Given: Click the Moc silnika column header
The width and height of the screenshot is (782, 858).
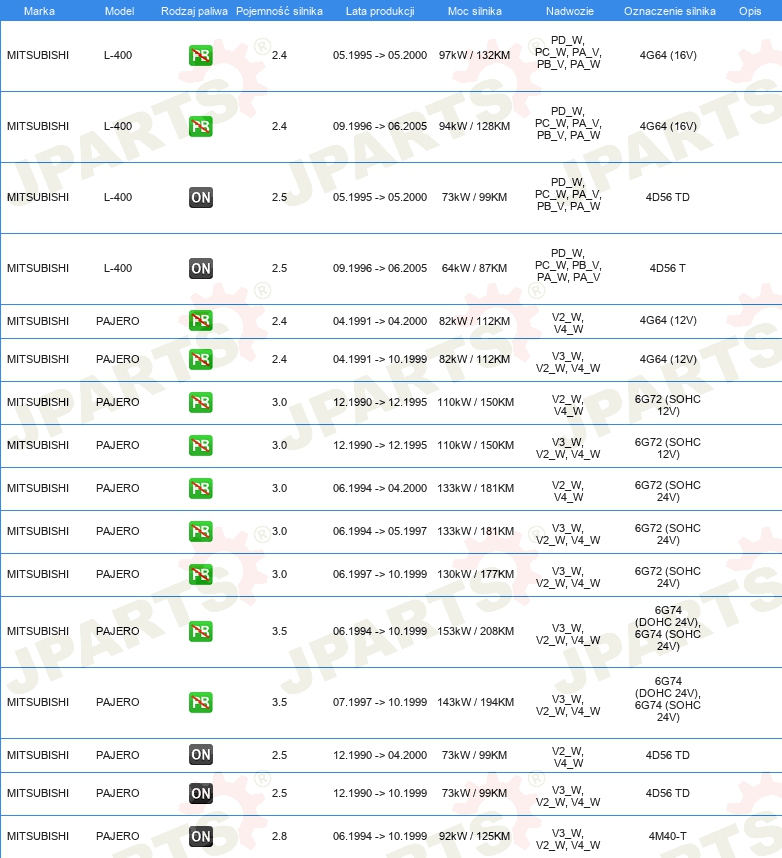Looking at the screenshot, I should 474,11.
